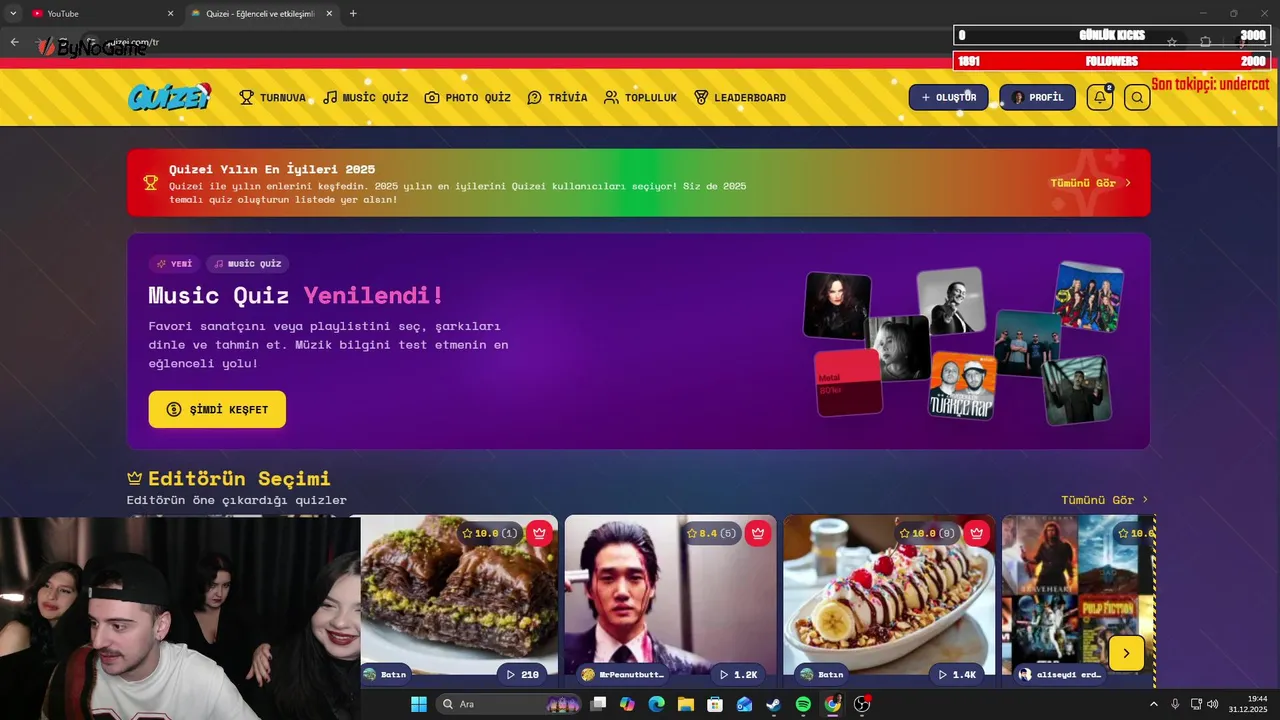Open the Profil button
This screenshot has width=1280, height=720.
point(1037,97)
